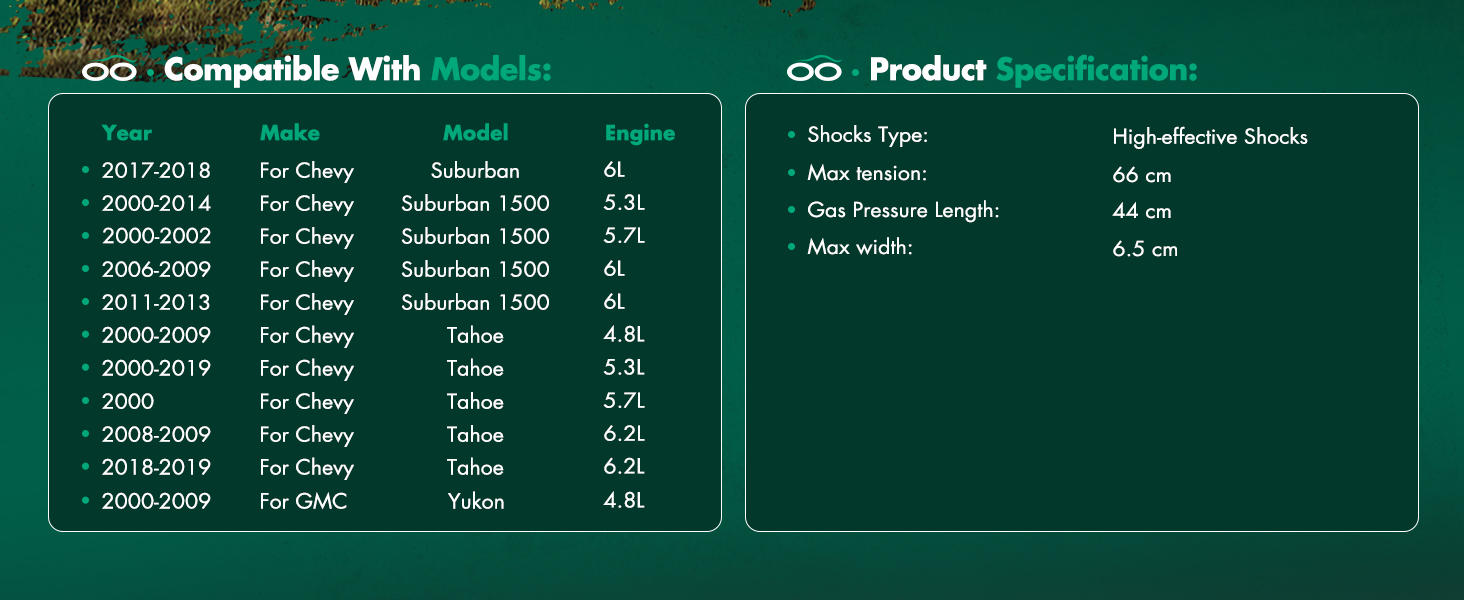The width and height of the screenshot is (1464, 600).
Task: Click the Engine column header
Action: [x=640, y=134]
